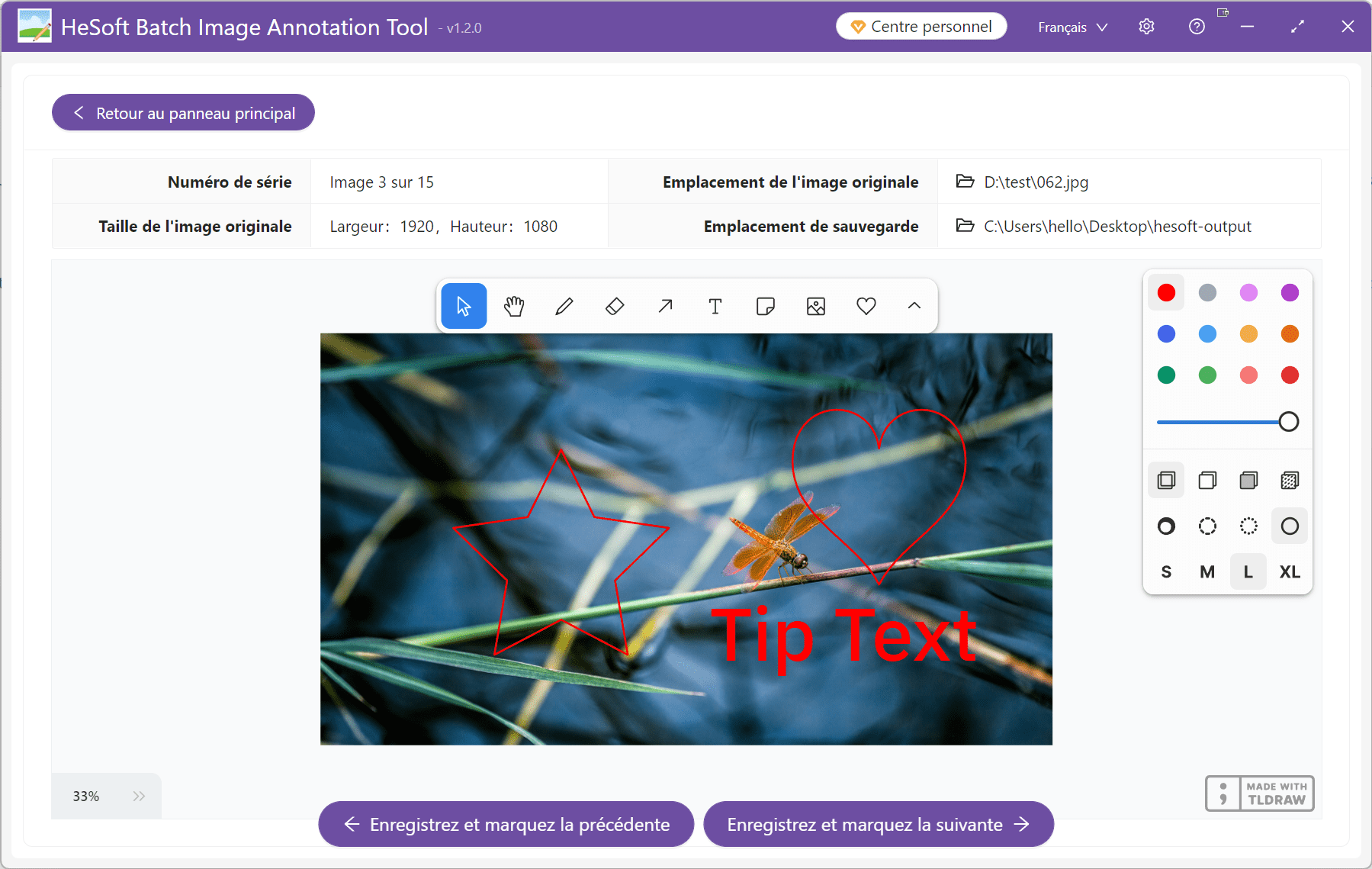Activate the text tool
Screen dimensions: 1372x869
tap(715, 306)
